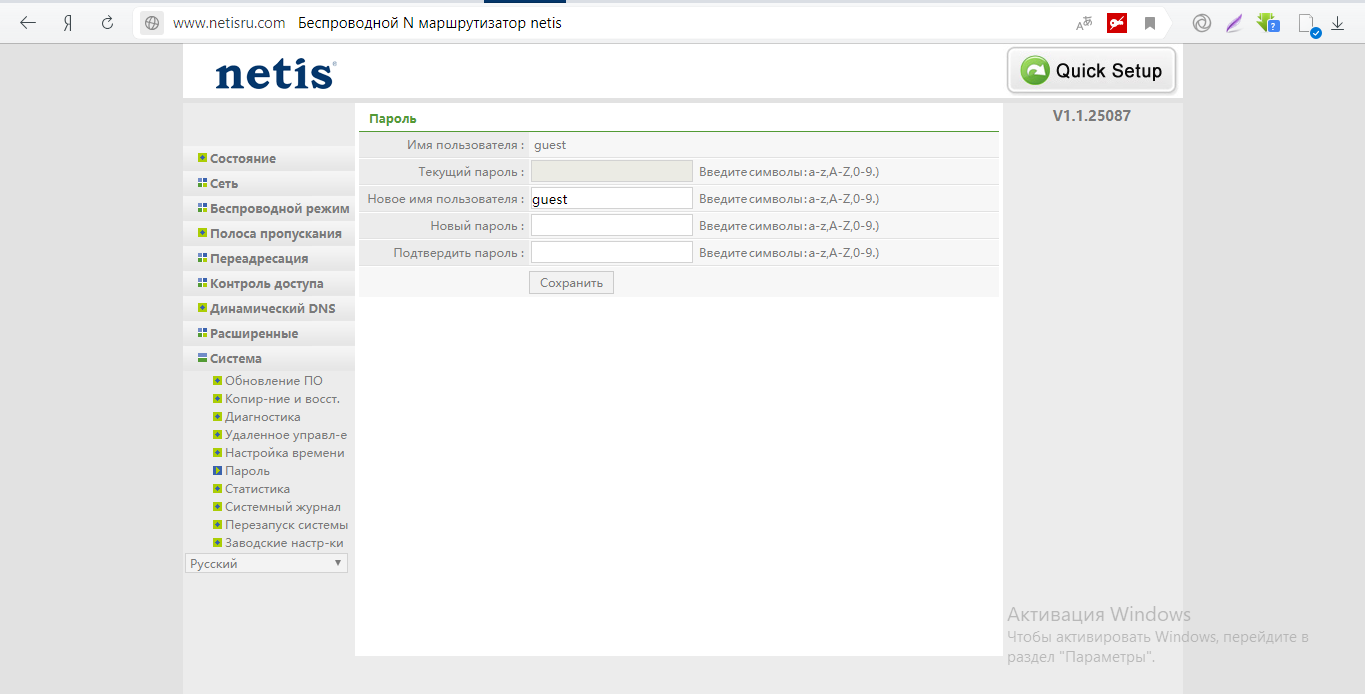Open the red password manager key icon
This screenshot has width=1365, height=694.
coord(1117,23)
